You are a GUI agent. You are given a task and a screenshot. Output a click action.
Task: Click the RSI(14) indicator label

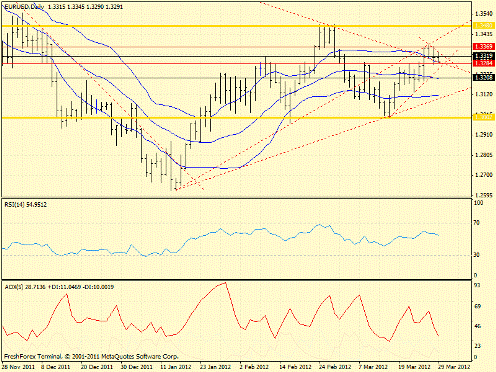tap(25, 205)
